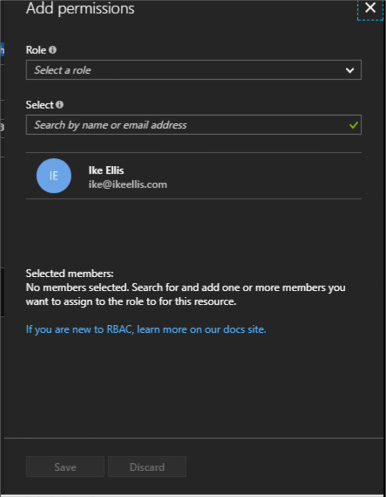Click the info icon beside Role
This screenshot has height=497, width=386.
click(x=52, y=50)
